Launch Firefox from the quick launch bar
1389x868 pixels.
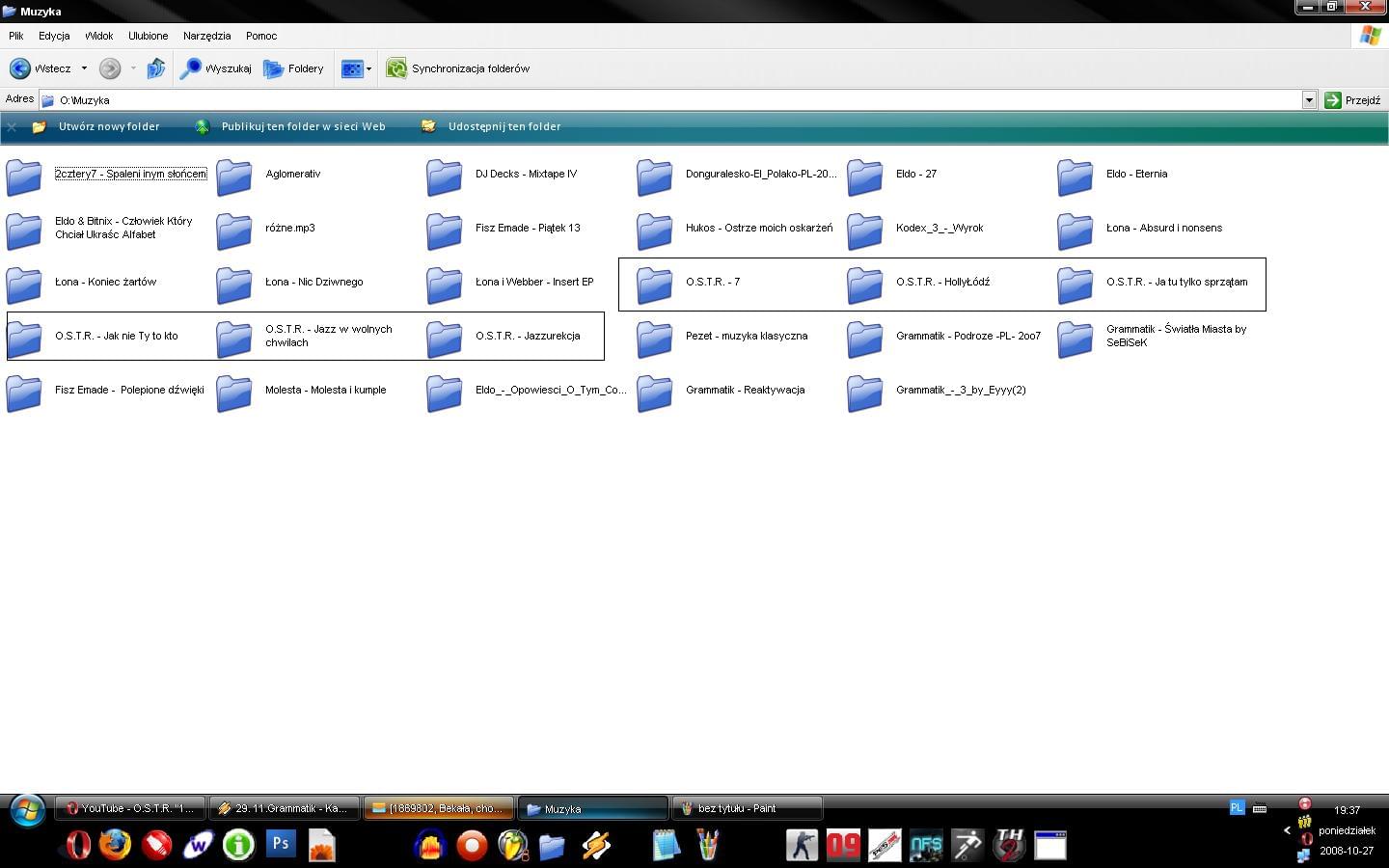(x=115, y=845)
